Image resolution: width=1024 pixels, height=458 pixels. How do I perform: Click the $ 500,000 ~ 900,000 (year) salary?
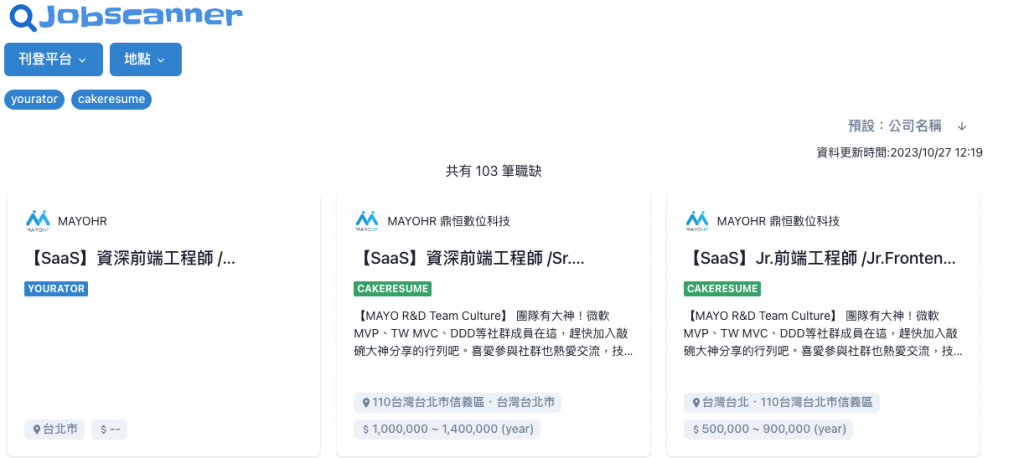[x=768, y=429]
